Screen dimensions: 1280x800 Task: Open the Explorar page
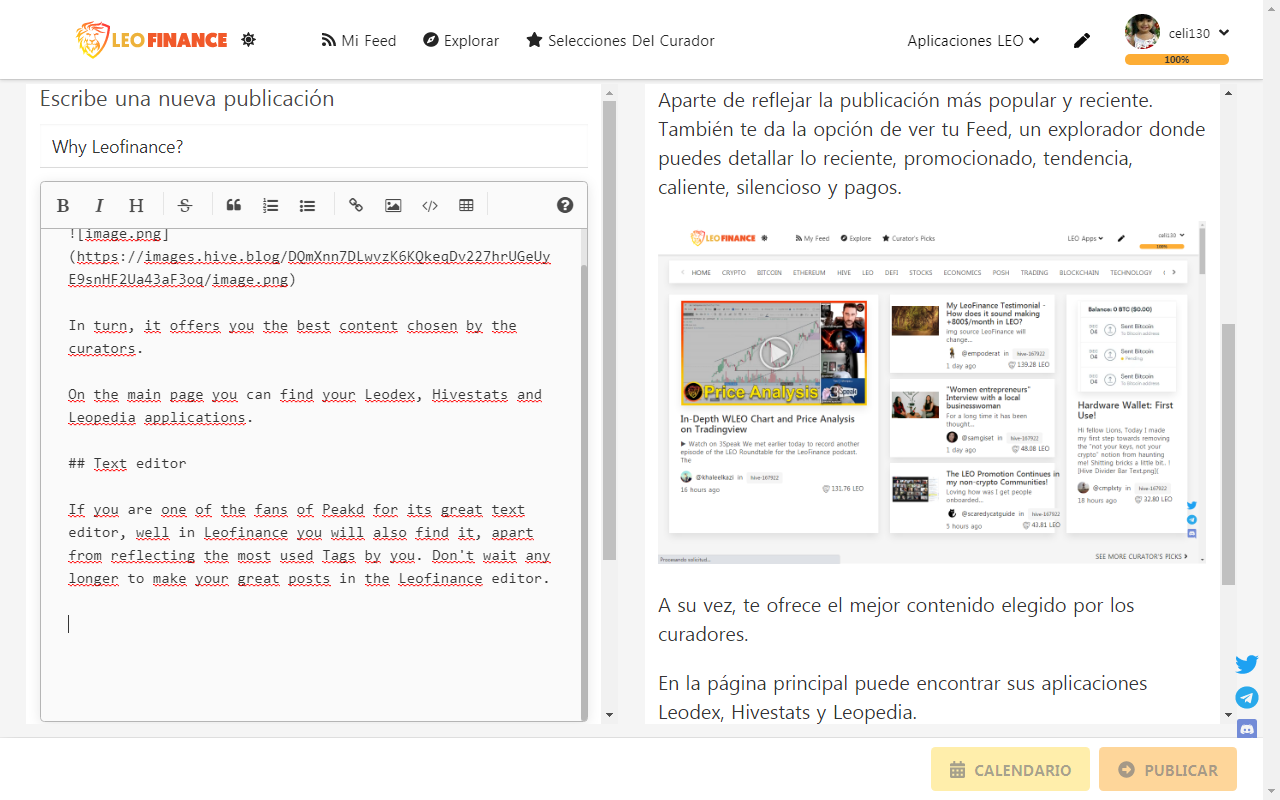[x=461, y=41]
